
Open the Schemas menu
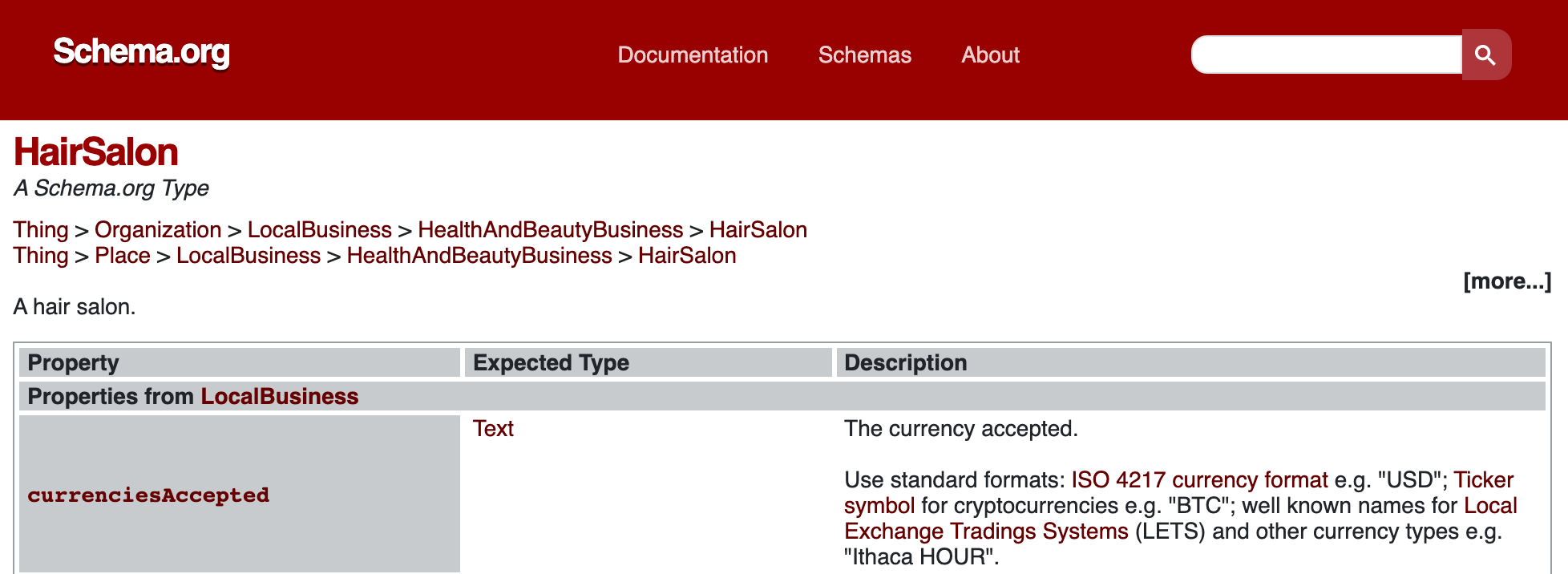[864, 55]
